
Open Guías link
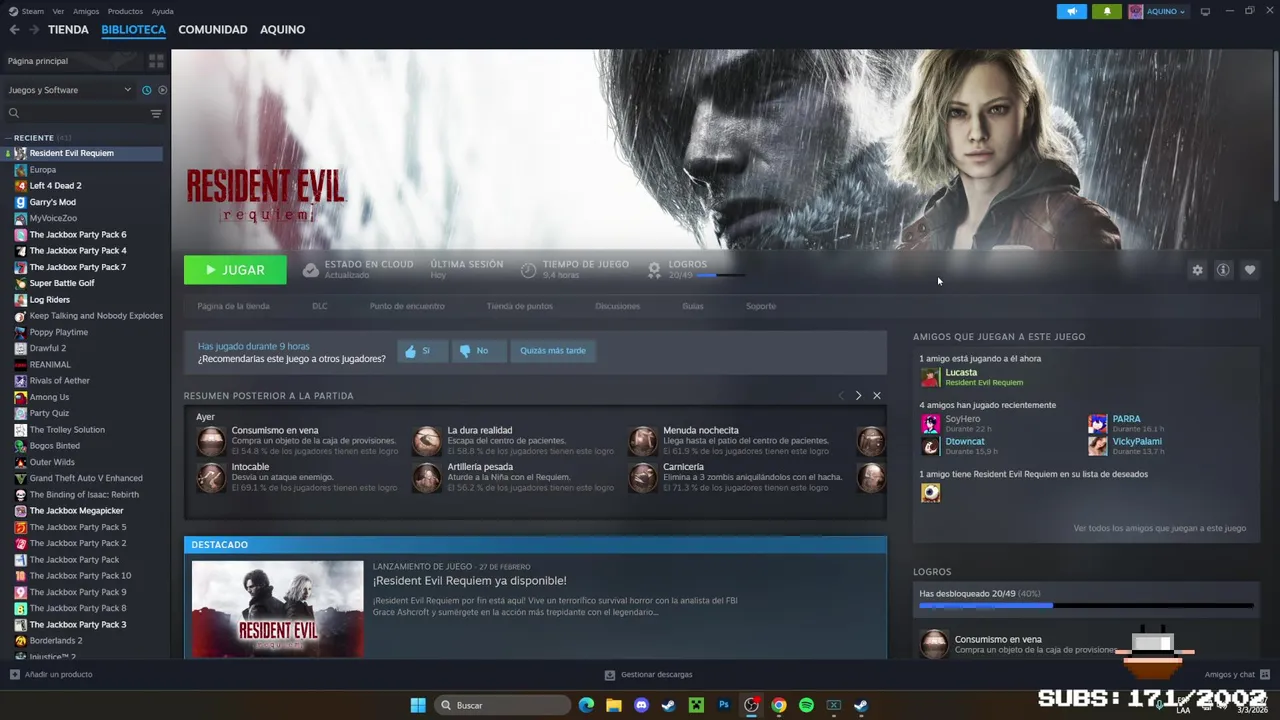coord(693,306)
